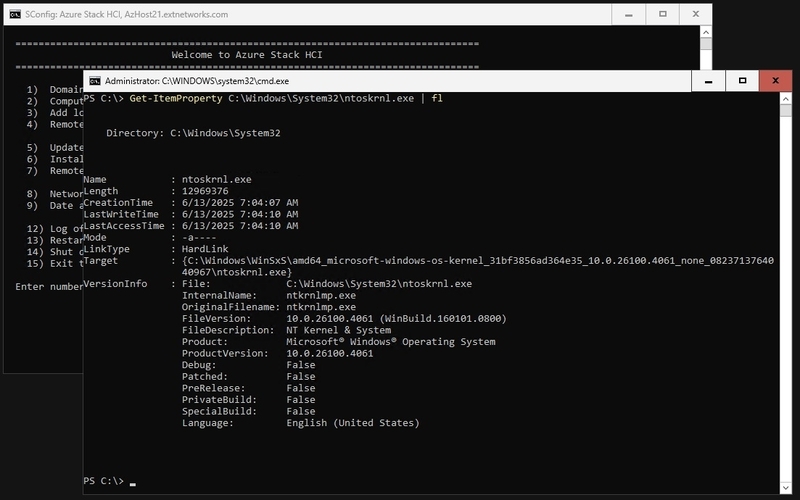Click the Language 'English (United States)' text
Image resolution: width=800 pixels, height=500 pixels.
[x=353, y=423]
